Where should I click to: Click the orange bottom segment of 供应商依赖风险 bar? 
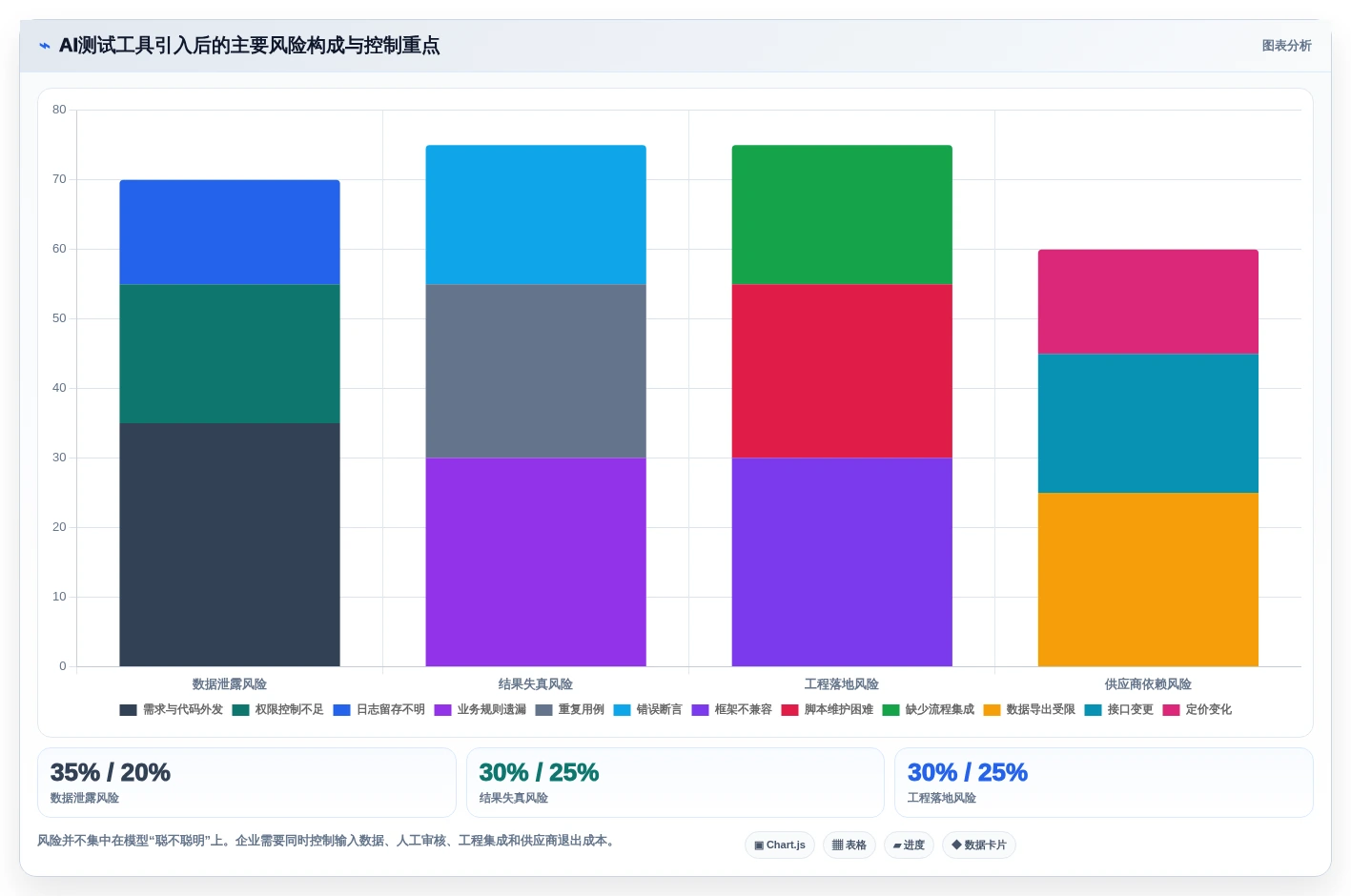pyautogui.click(x=1148, y=580)
